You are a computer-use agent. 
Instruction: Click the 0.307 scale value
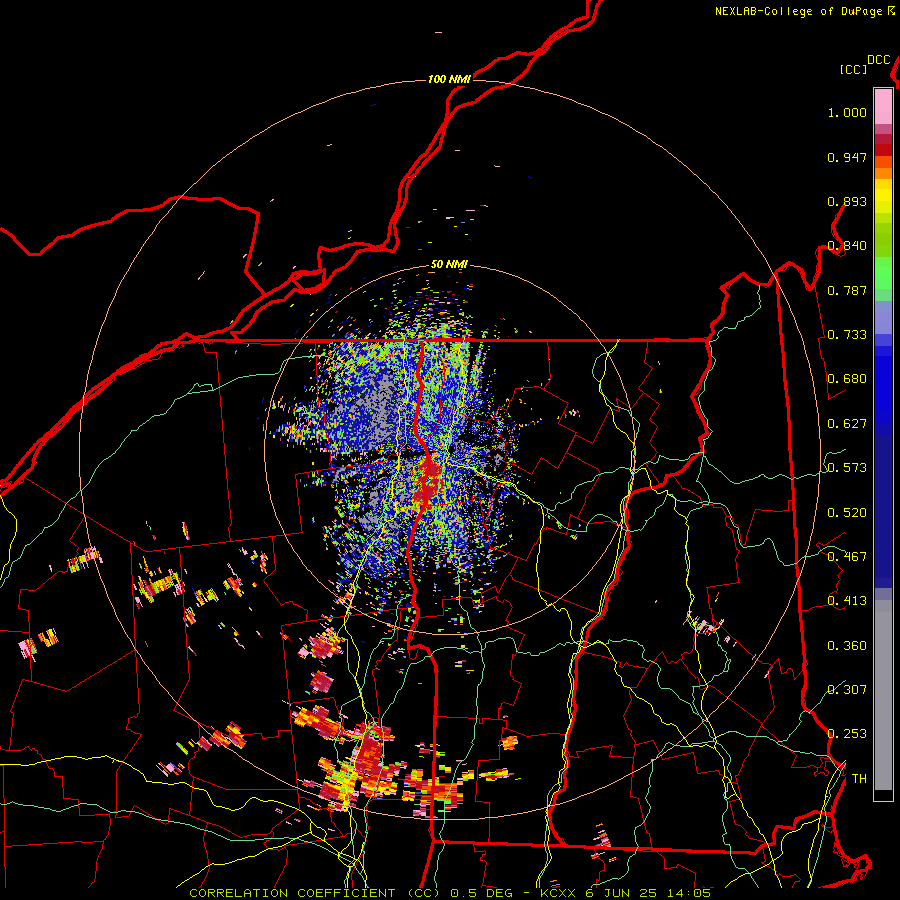coord(847,690)
